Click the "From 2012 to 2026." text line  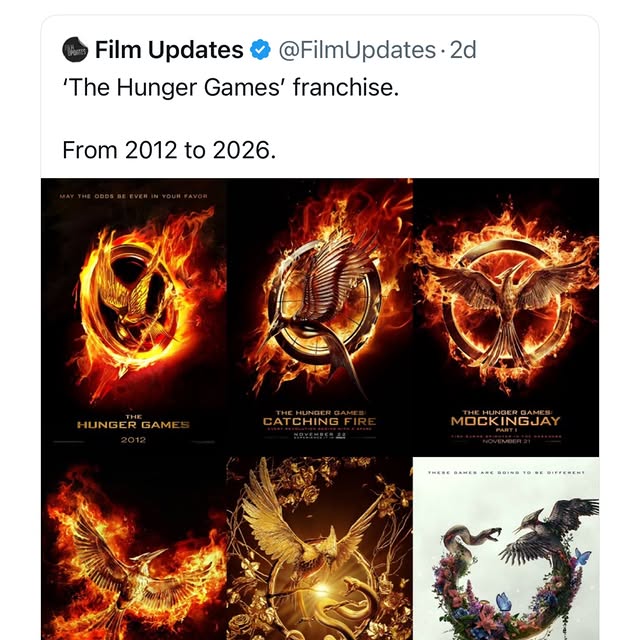click(x=168, y=150)
